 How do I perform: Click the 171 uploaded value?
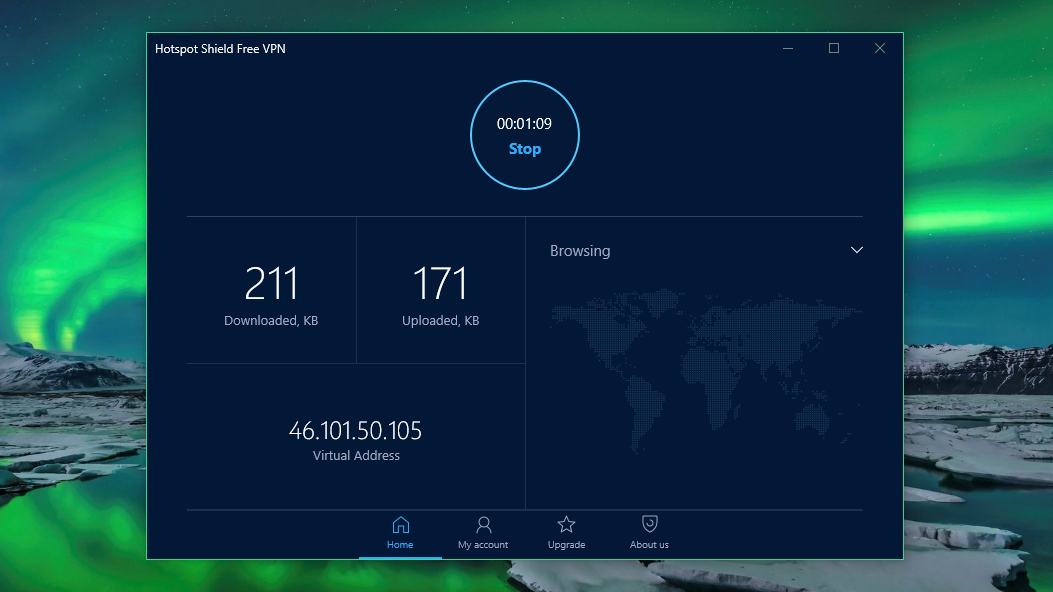tap(440, 283)
